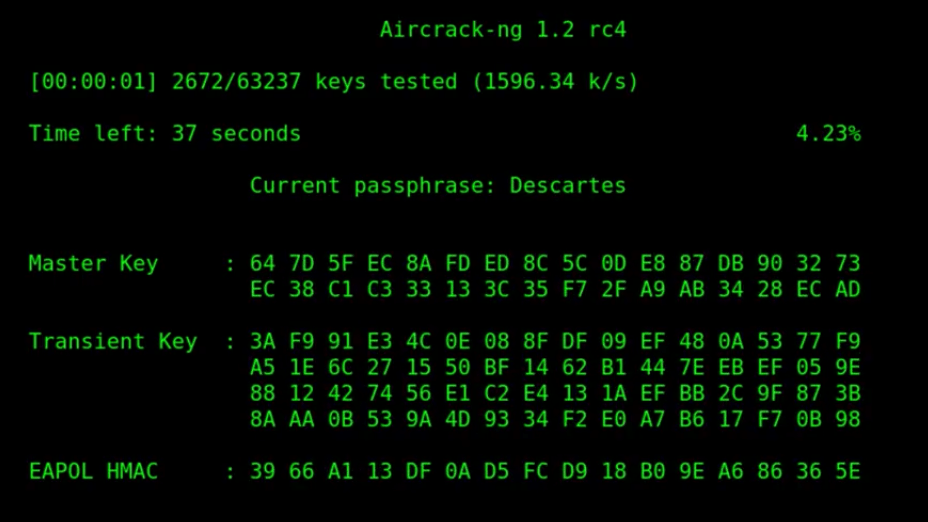928x522 pixels.
Task: Click the Transient Key label
Action: 113,342
